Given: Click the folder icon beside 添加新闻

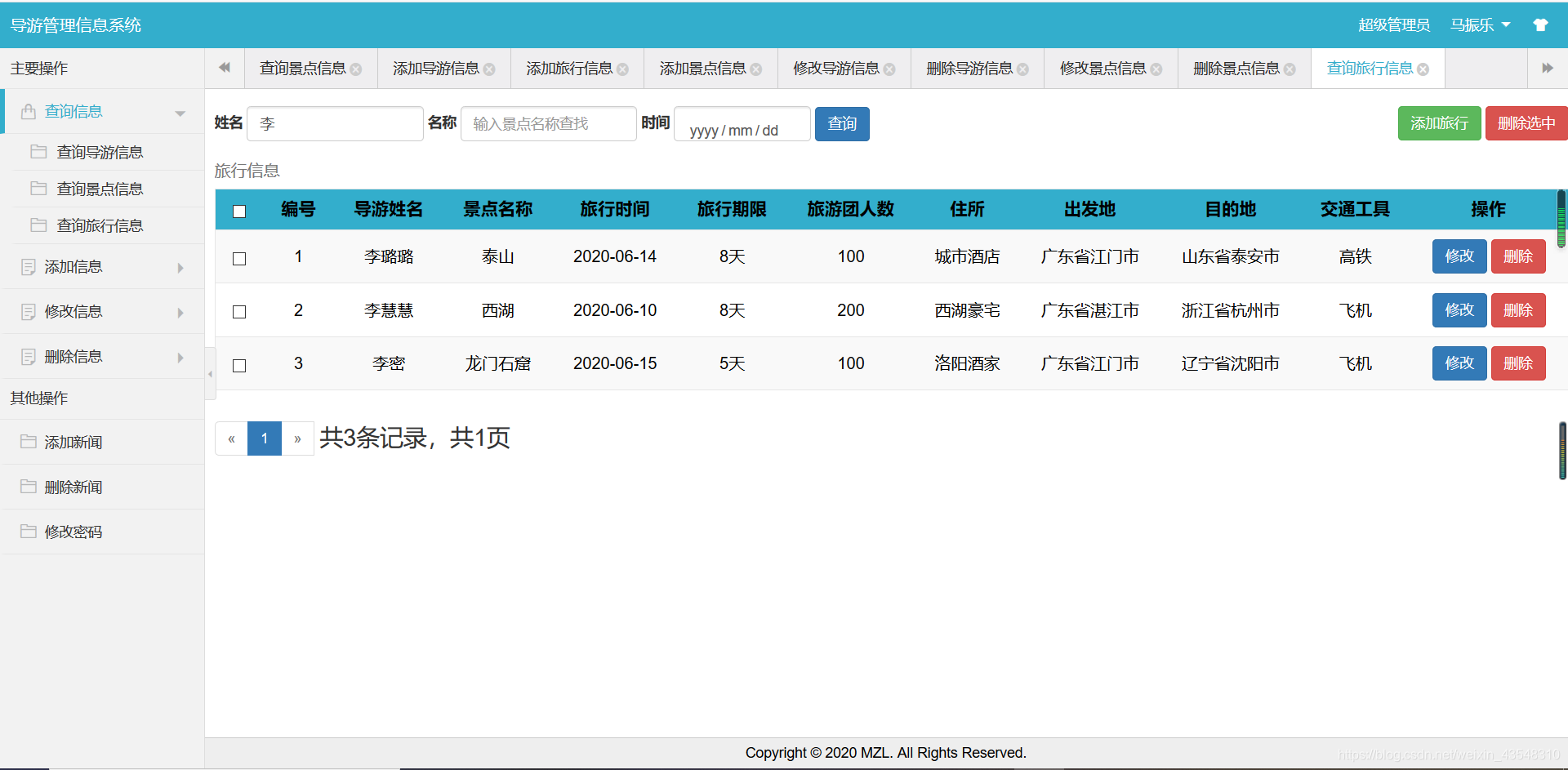Looking at the screenshot, I should click(x=29, y=441).
